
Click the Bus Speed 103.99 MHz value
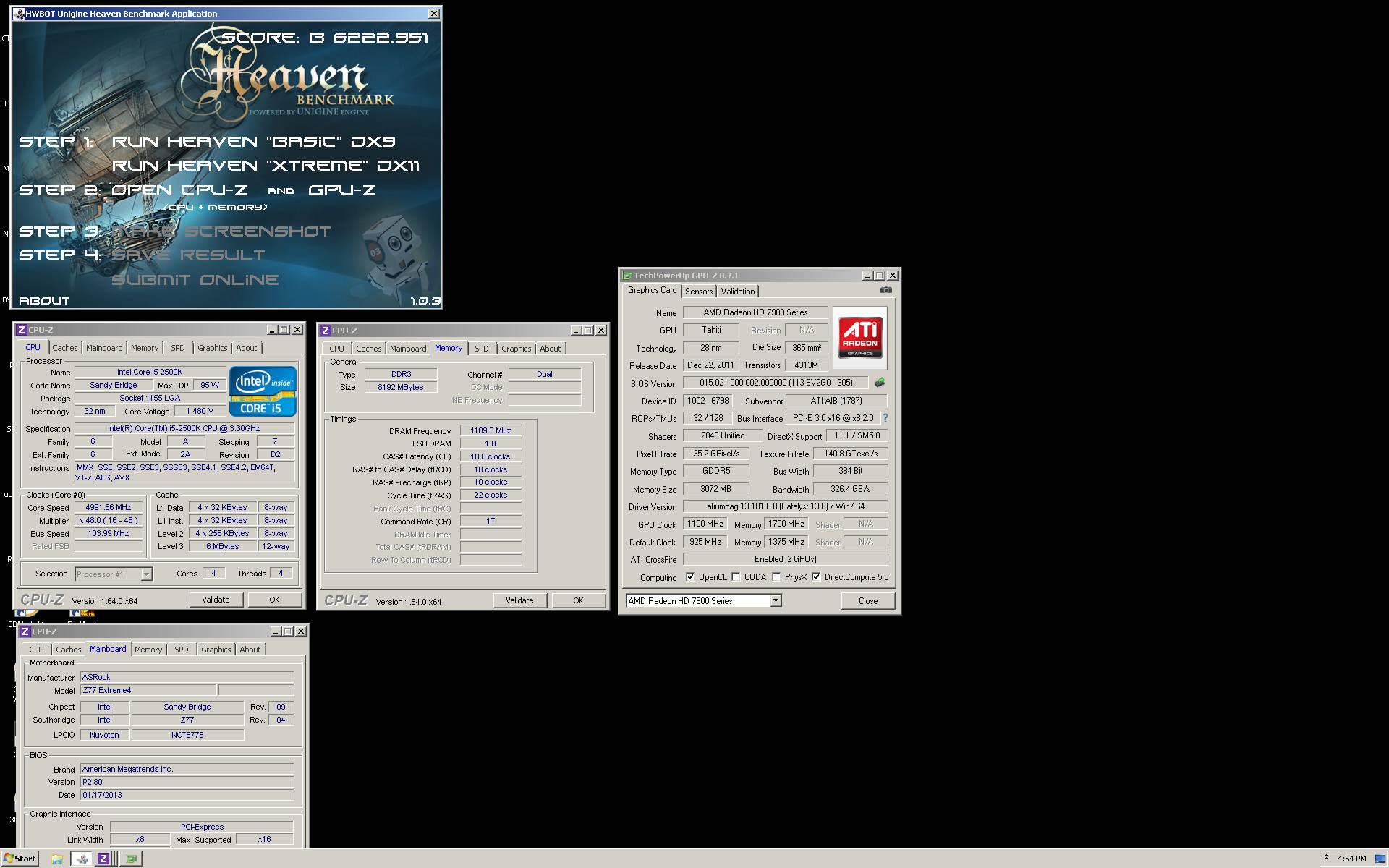click(109, 534)
